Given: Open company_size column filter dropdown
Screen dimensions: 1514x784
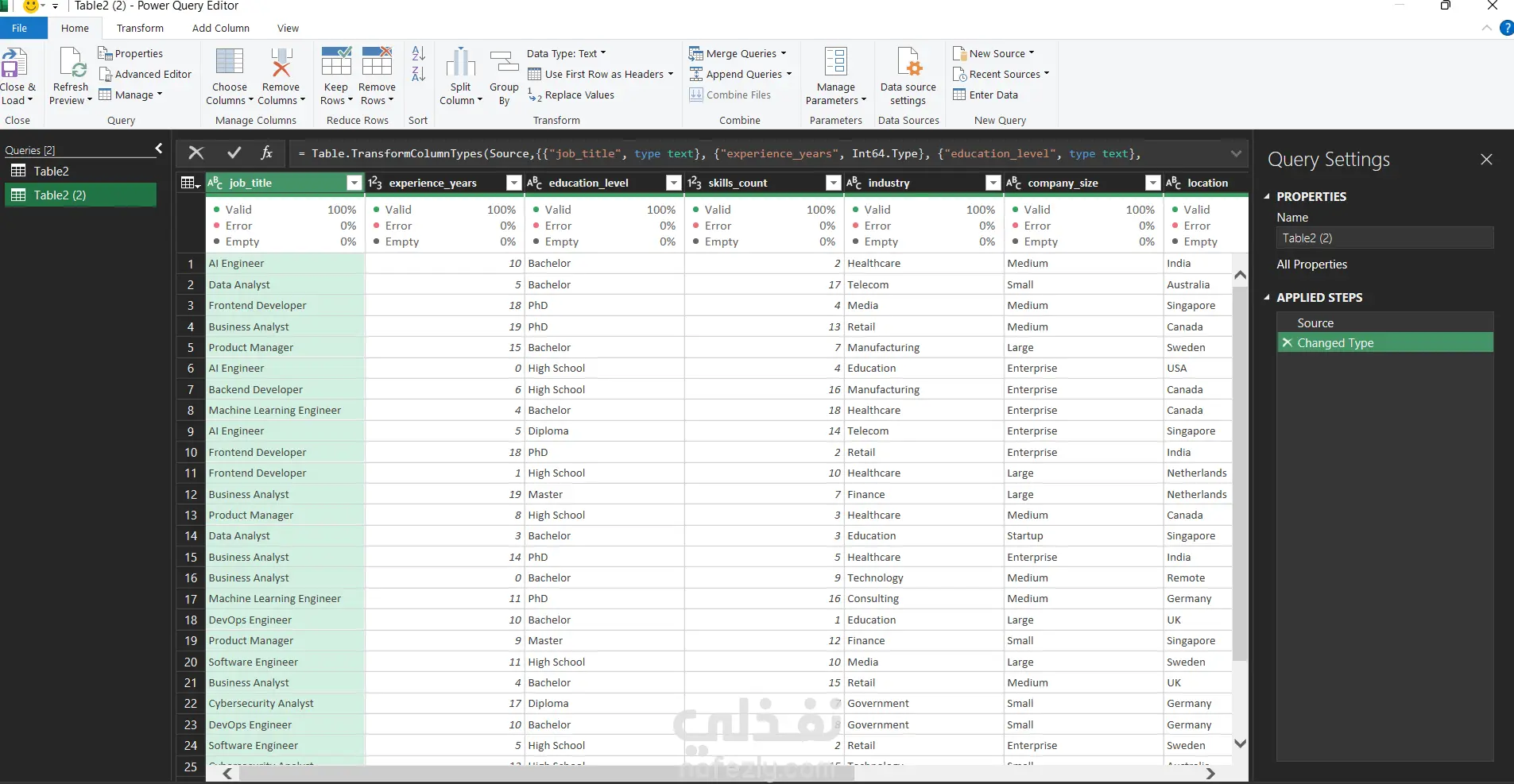Looking at the screenshot, I should pos(1153,183).
